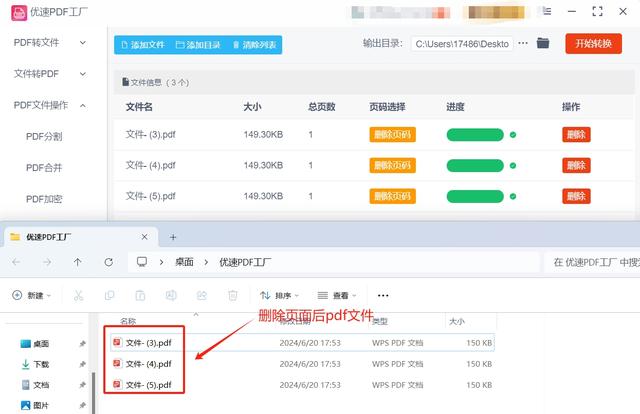
Task: Select PDF加密 in the sidebar
Action: coord(44,199)
